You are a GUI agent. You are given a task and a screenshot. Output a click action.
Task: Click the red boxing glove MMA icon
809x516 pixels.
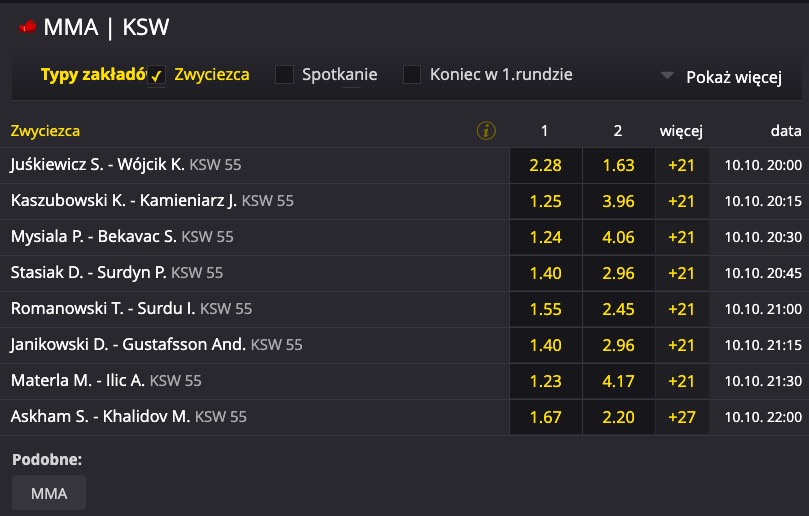click(x=28, y=27)
